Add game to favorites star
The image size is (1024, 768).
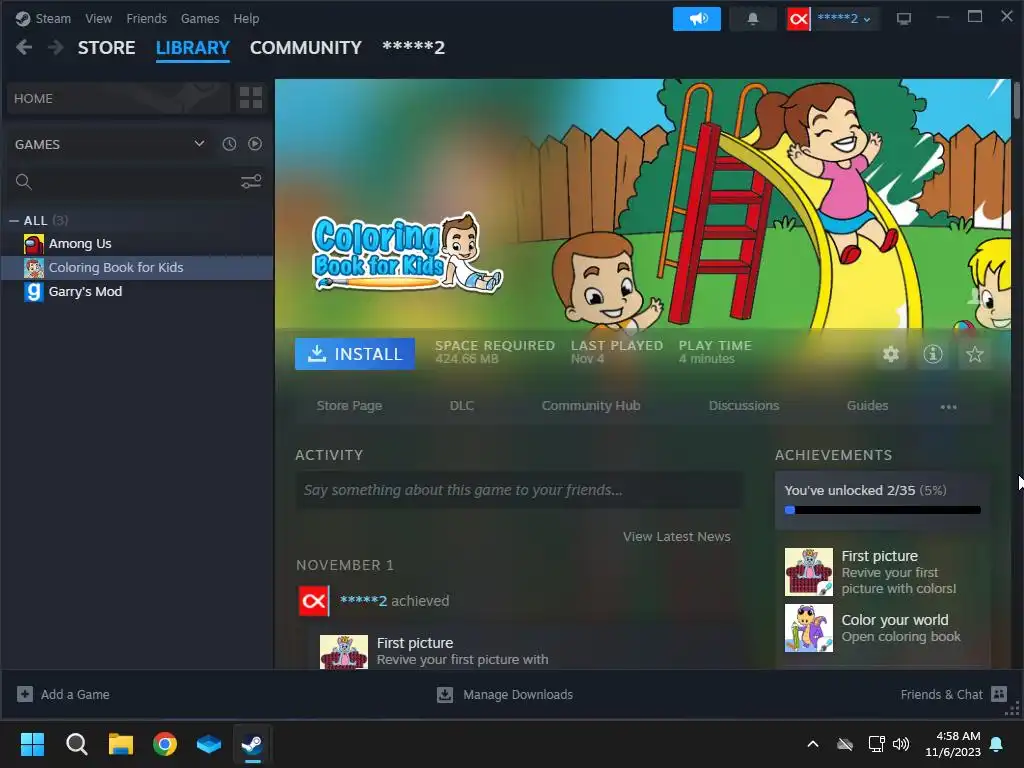974,354
